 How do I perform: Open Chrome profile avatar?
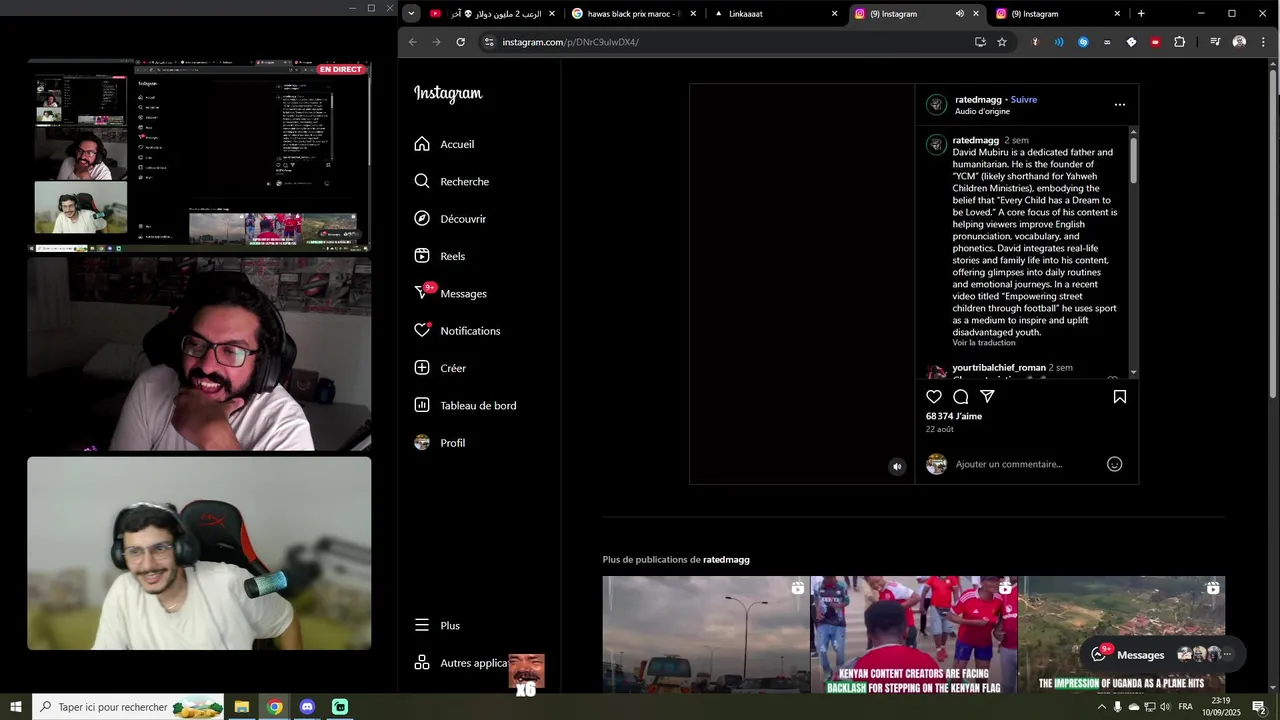coord(1239,42)
